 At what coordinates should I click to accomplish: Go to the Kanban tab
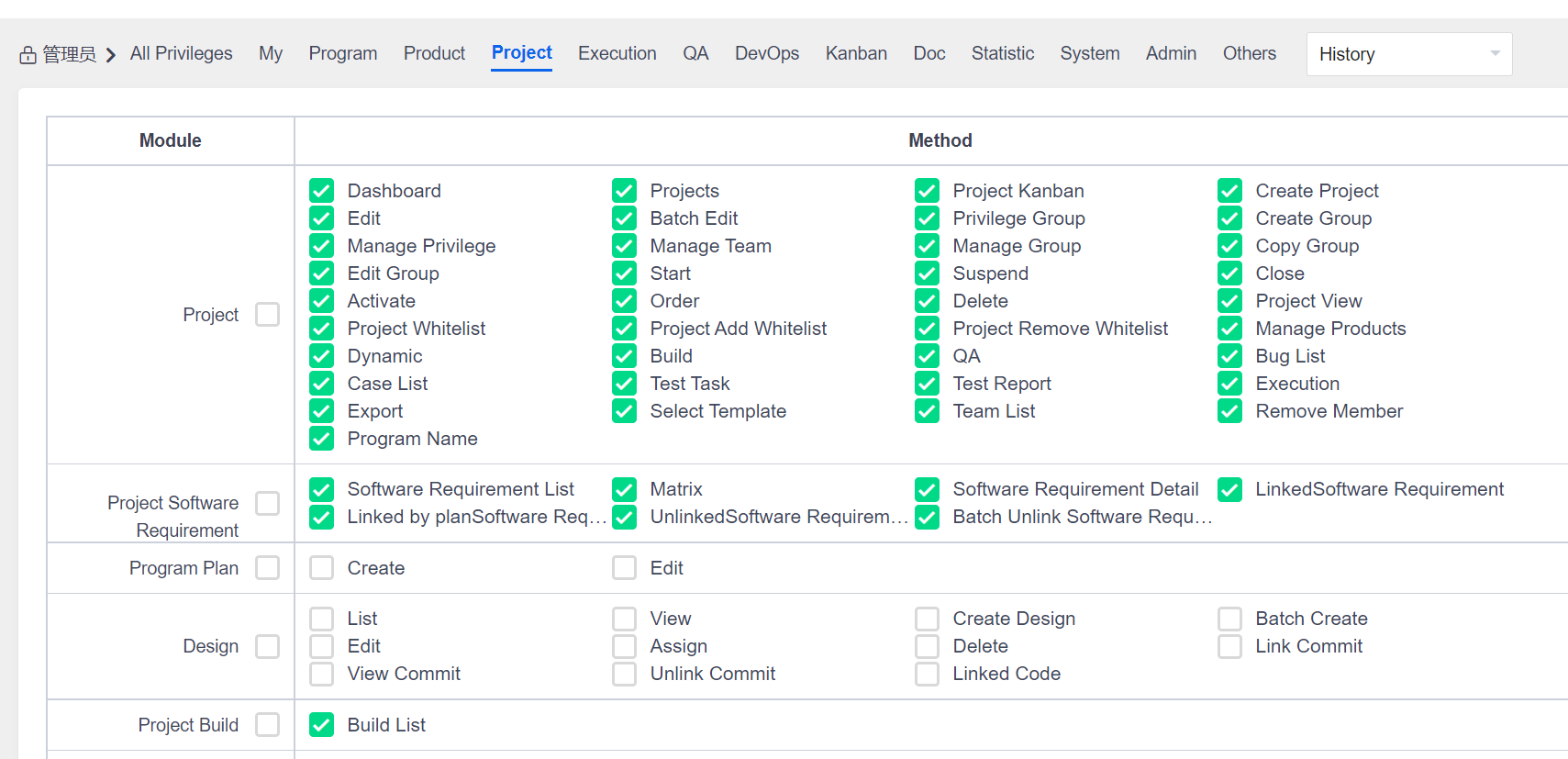click(855, 53)
